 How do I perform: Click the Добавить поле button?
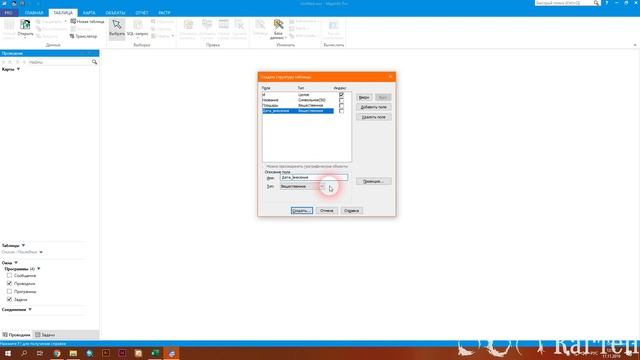click(x=373, y=107)
